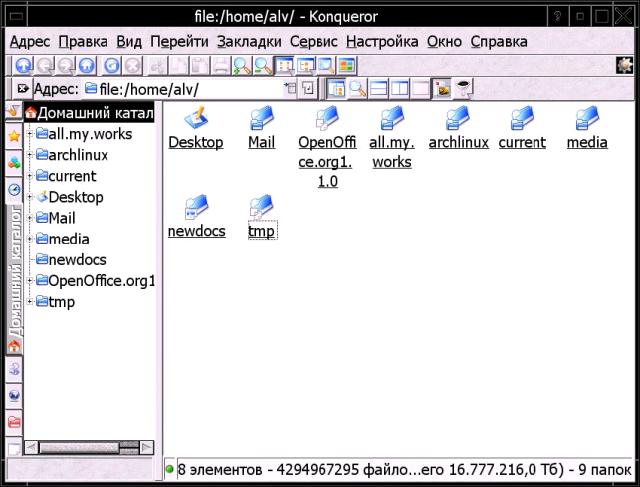Toggle the Домашний каталог vertical sidebar tab
Image resolution: width=640 pixels, height=487 pixels.
click(14, 270)
